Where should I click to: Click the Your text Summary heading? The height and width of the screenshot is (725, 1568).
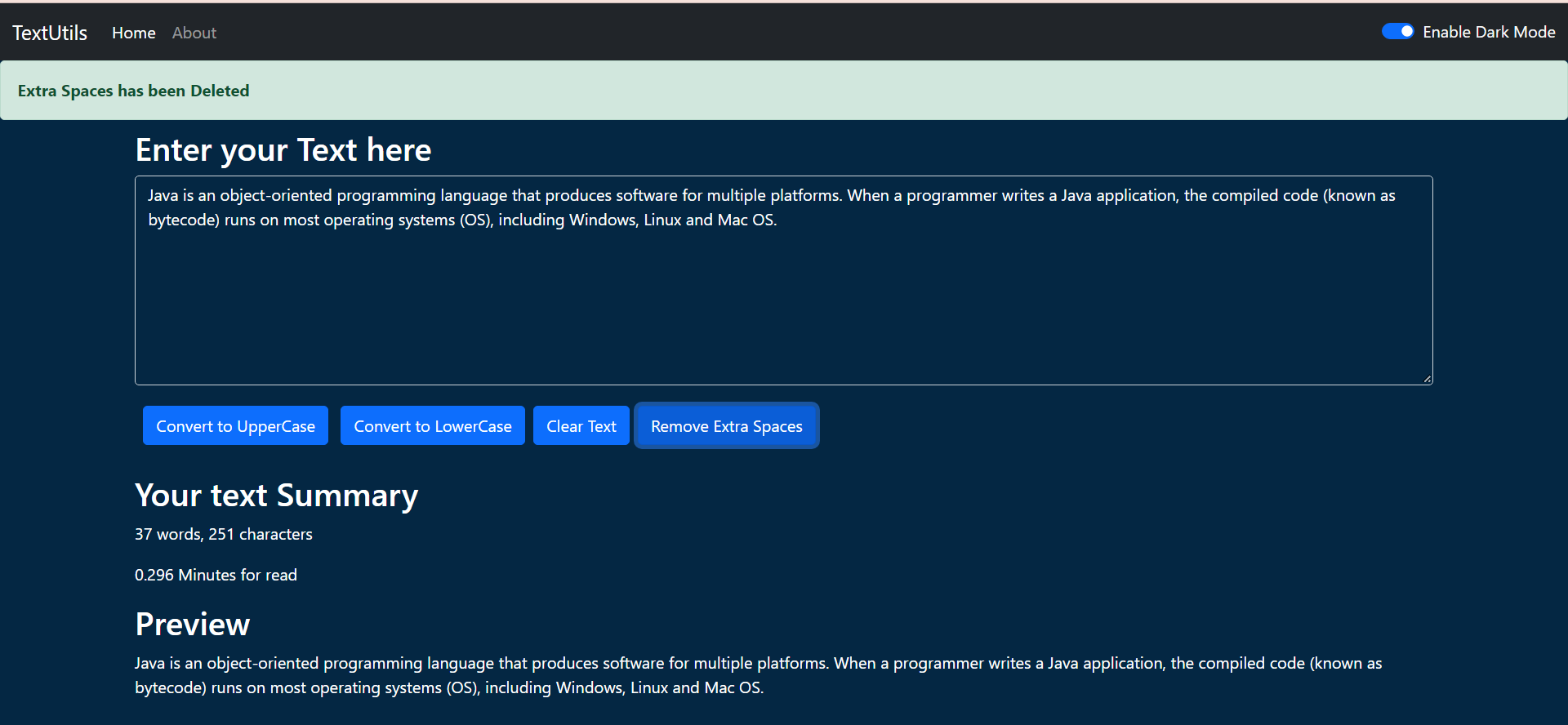point(277,496)
